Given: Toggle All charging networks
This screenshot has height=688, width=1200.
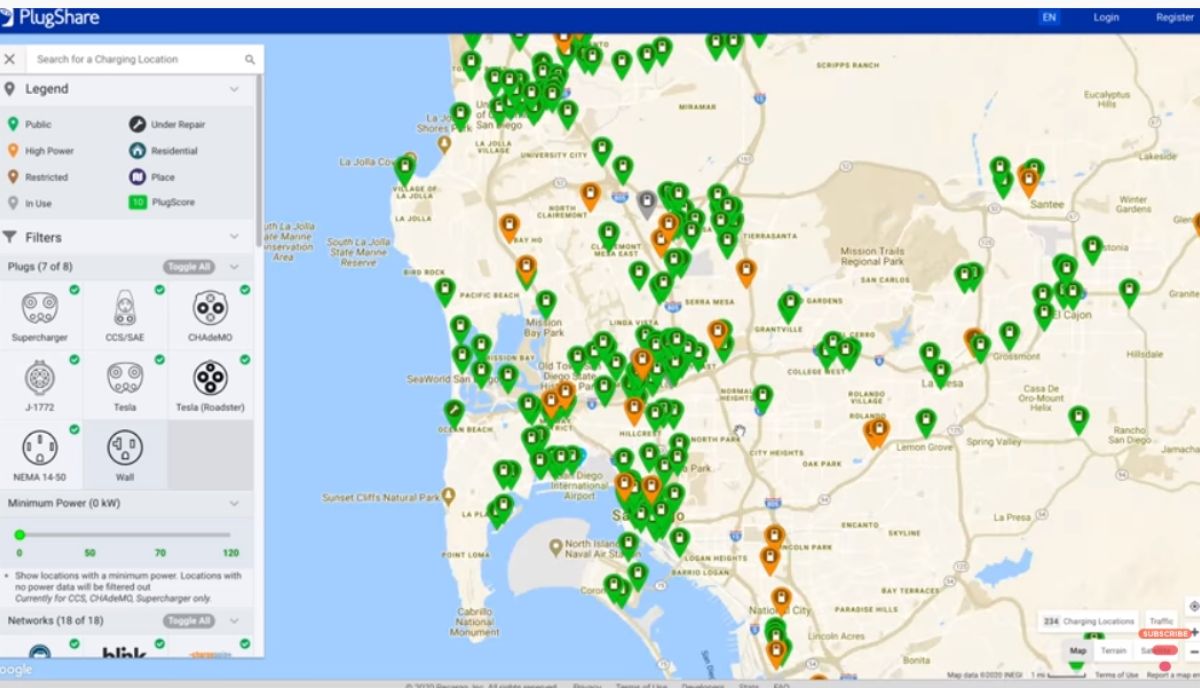Looking at the screenshot, I should click(190, 620).
